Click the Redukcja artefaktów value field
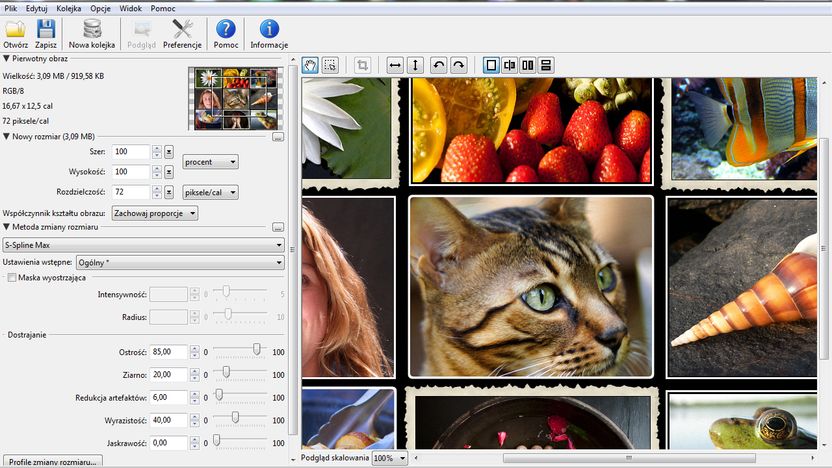The height and width of the screenshot is (468, 832). (169, 397)
